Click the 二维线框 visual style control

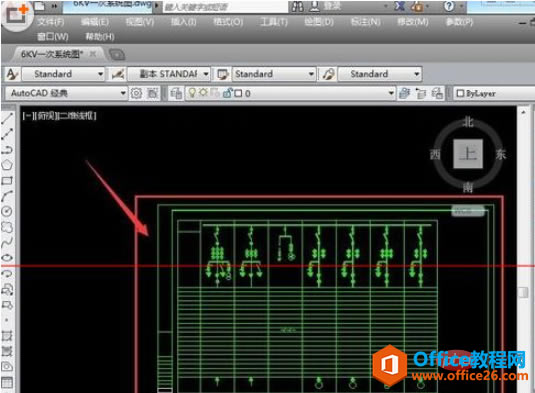78,116
